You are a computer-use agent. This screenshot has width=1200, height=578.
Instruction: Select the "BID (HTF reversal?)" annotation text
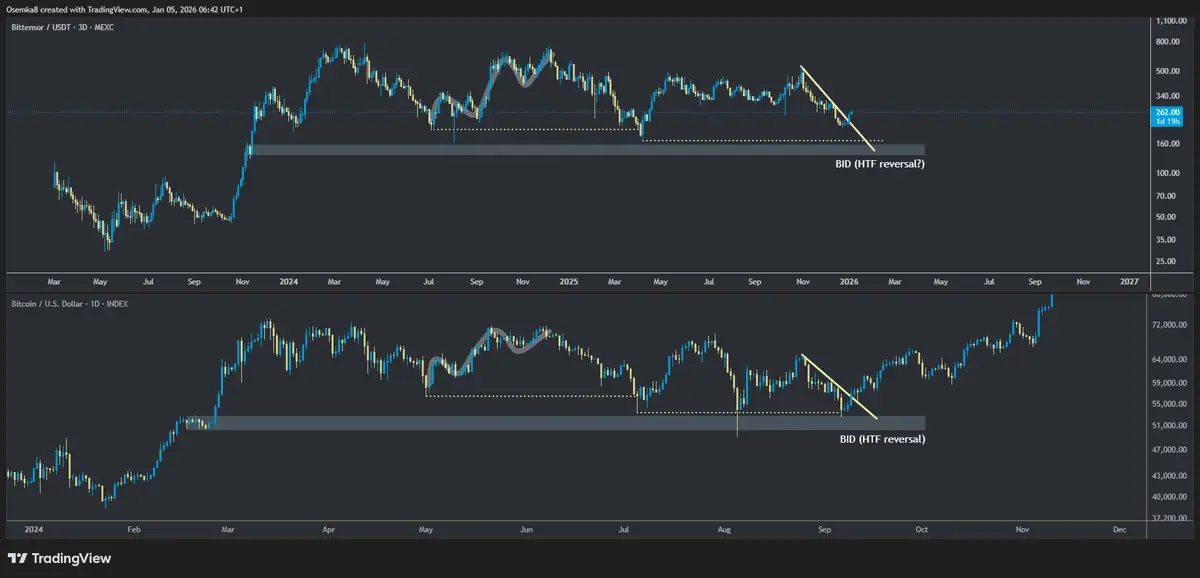[x=879, y=162]
